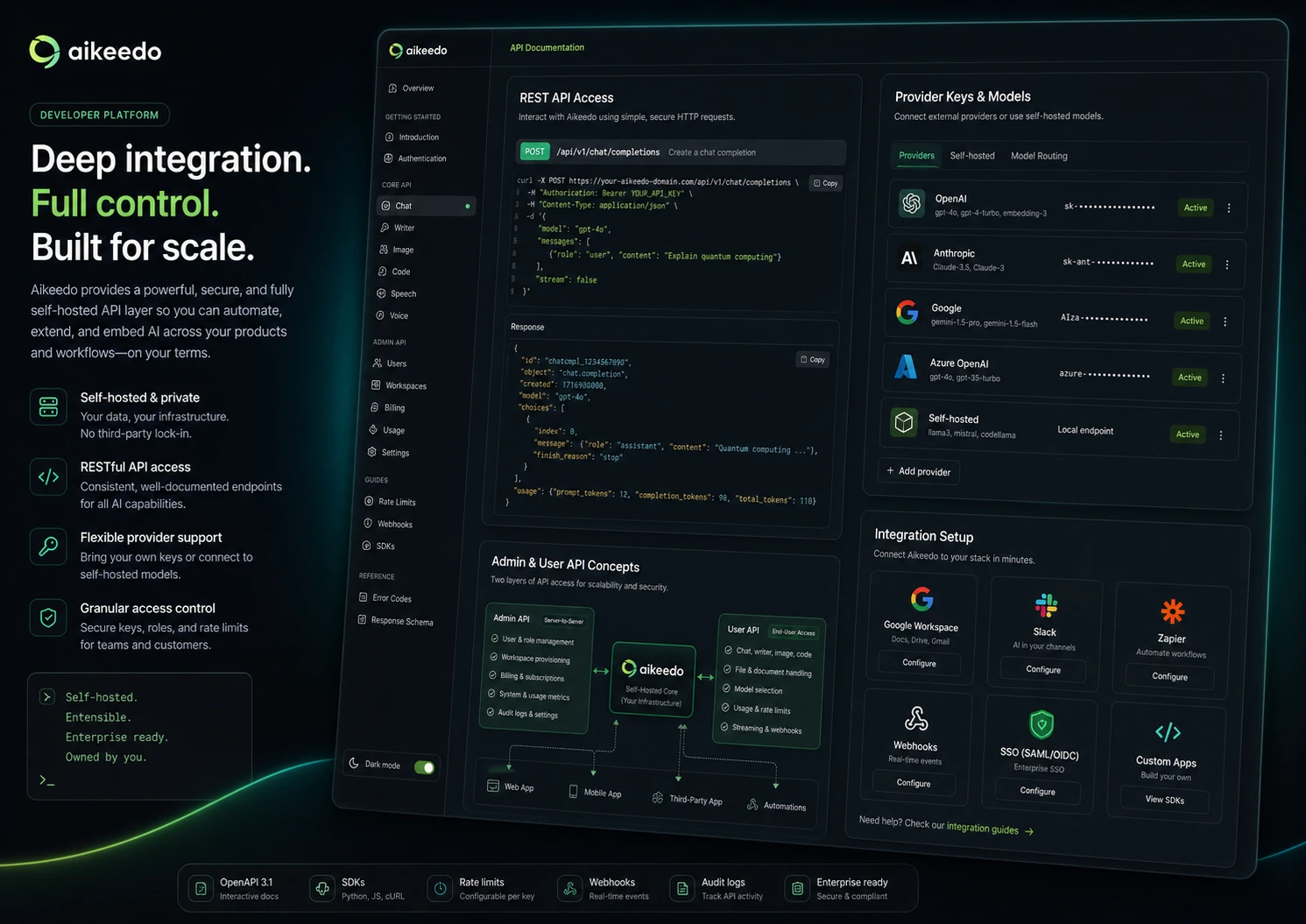Click the Slack logo icon
The width and height of the screenshot is (1306, 924).
1047,605
